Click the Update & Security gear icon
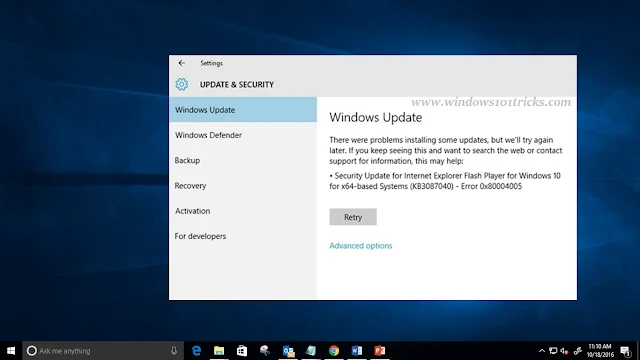Viewport: 640px width, 360px height. click(x=182, y=84)
